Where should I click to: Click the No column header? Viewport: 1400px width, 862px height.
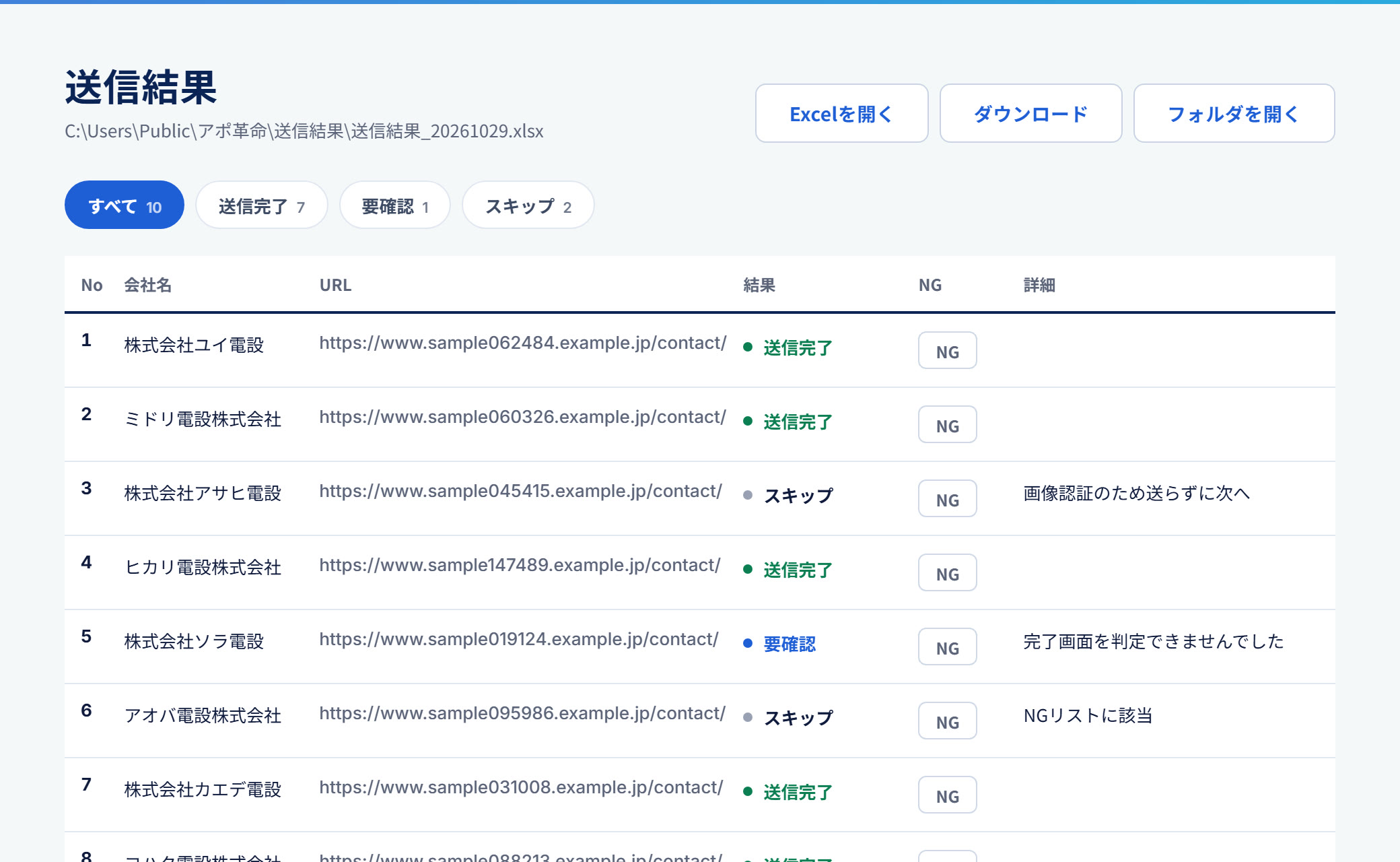click(x=92, y=286)
